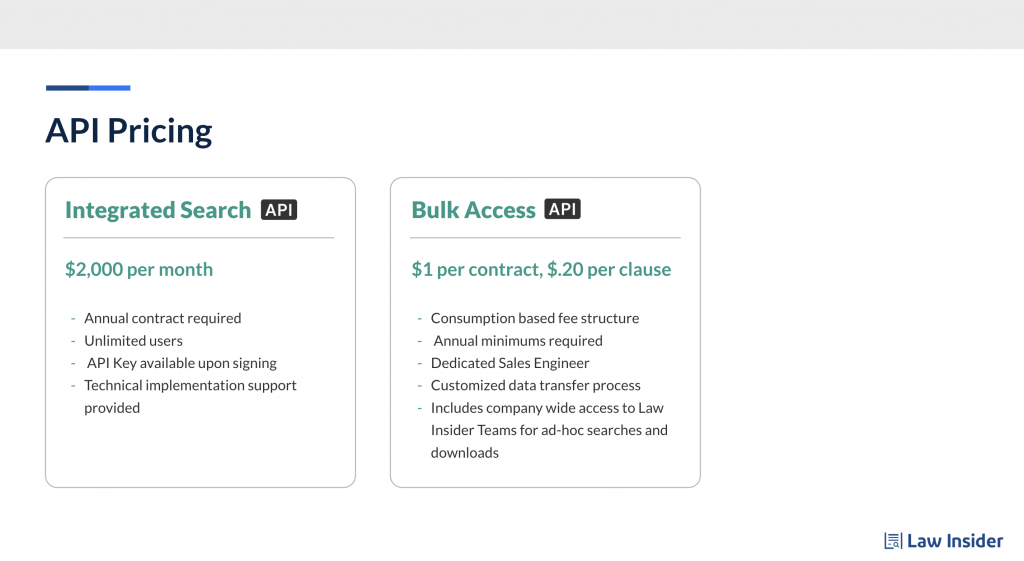Click the $1 per contract price line
Screen dimensions: 1024x561
[x=541, y=269]
